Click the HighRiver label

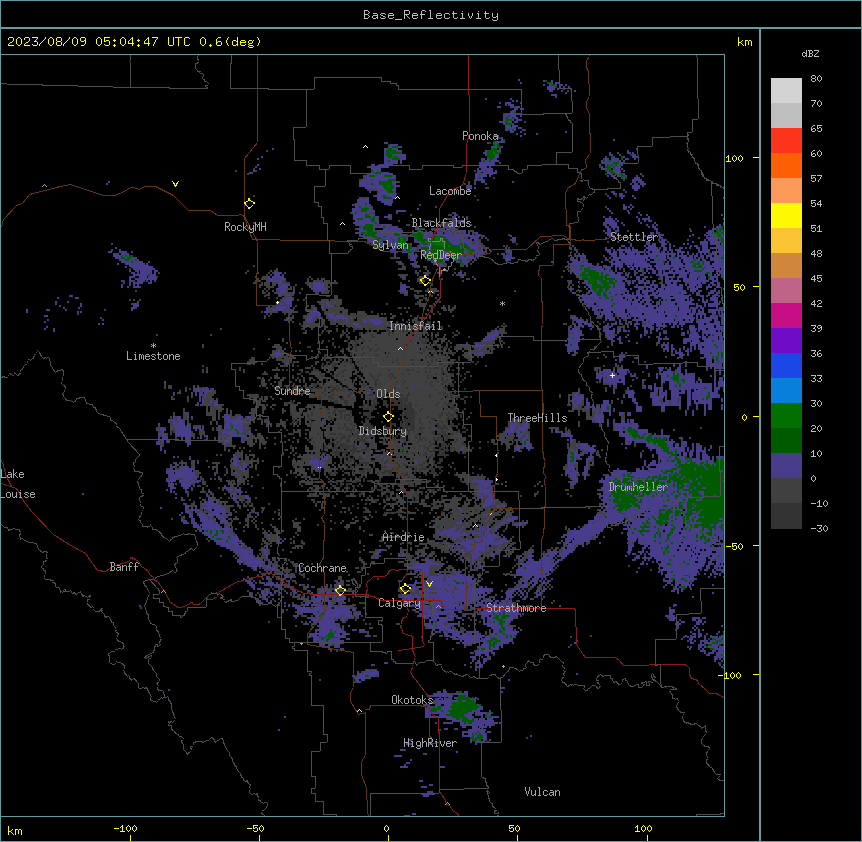tap(430, 743)
